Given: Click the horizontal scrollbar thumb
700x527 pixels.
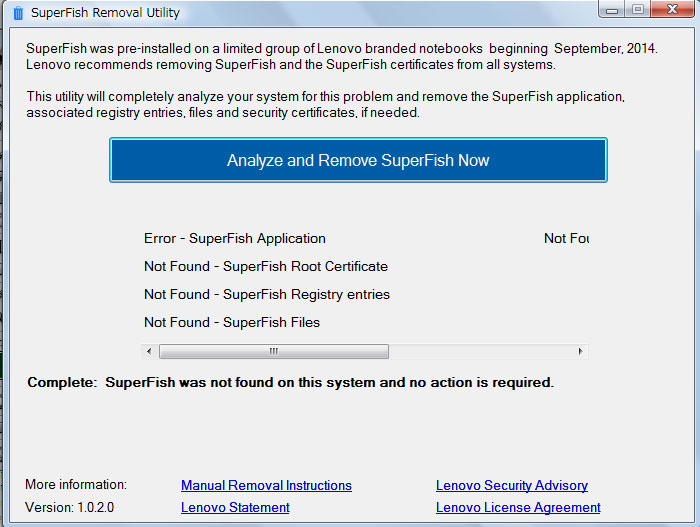Looking at the screenshot, I should click(x=273, y=352).
